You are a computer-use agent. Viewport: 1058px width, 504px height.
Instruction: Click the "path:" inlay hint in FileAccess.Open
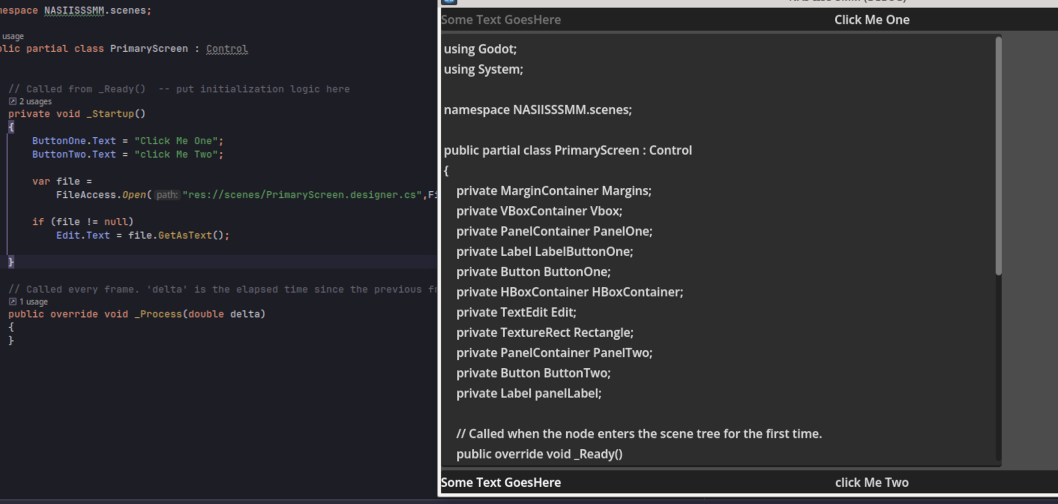[167, 195]
